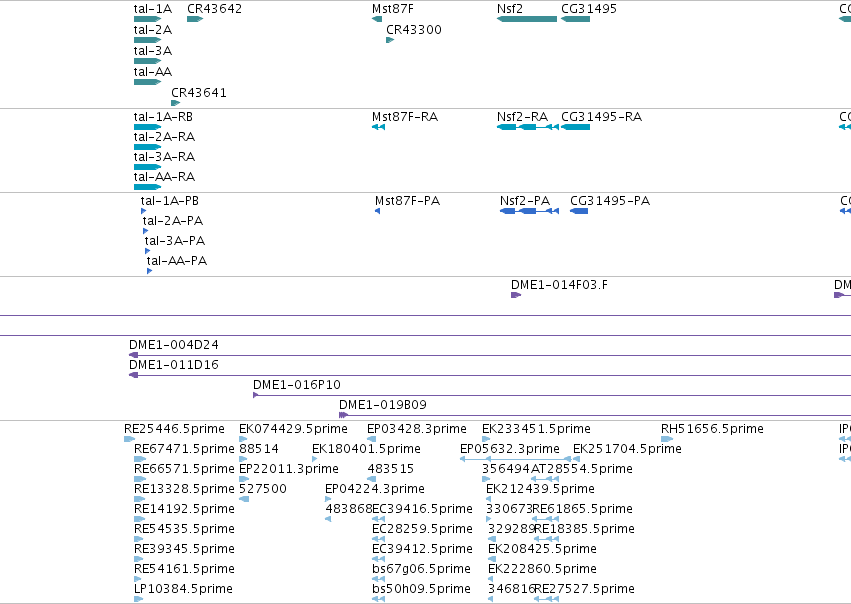Select the EP03428.3prime EST label

point(417,429)
